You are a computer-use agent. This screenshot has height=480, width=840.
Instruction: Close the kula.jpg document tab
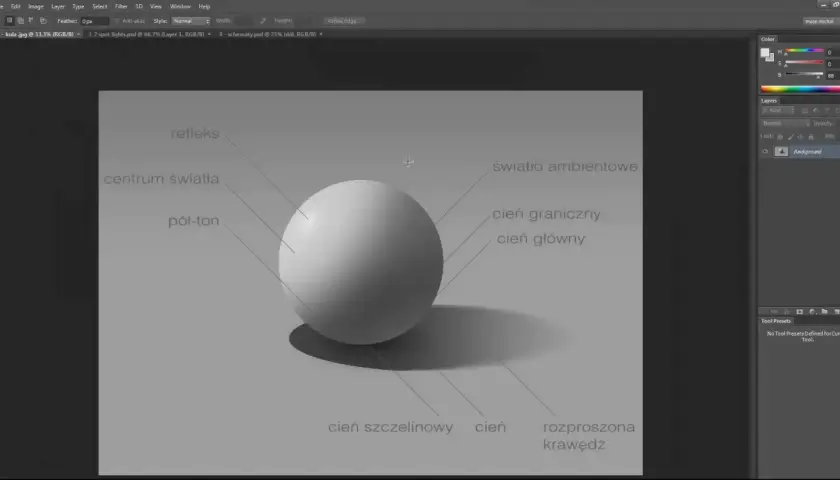point(78,34)
